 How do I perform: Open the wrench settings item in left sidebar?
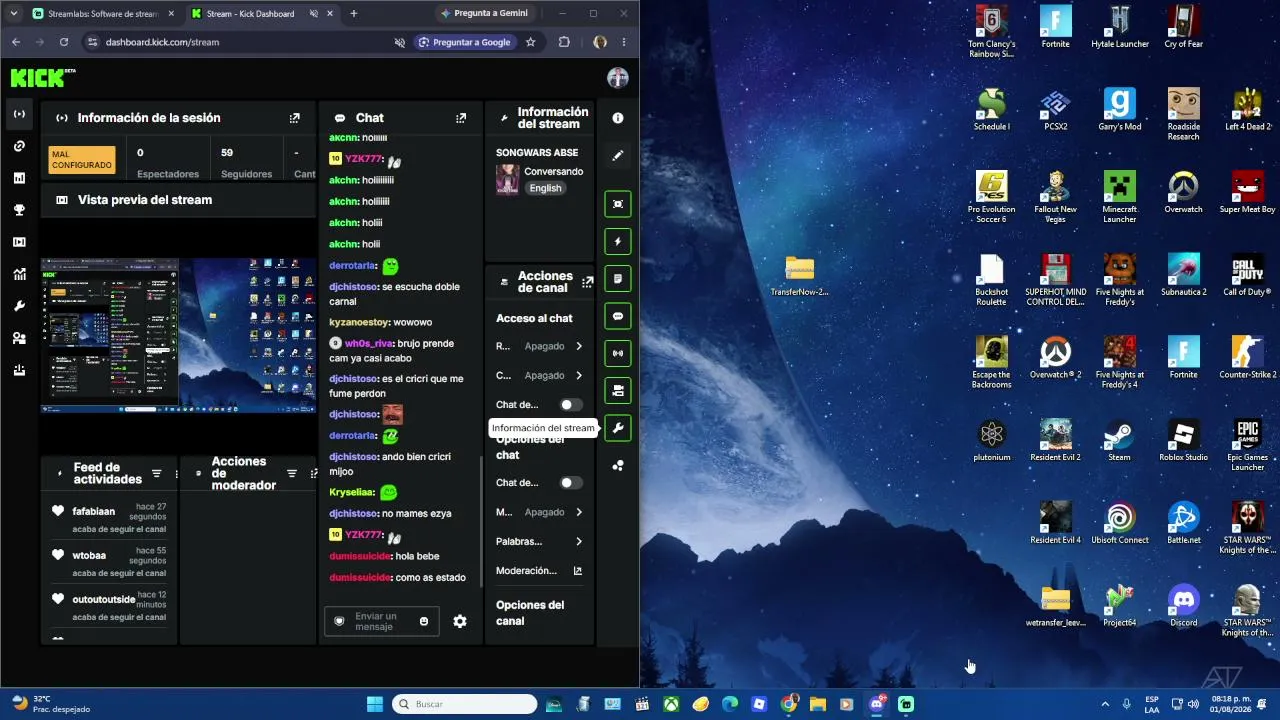click(19, 306)
